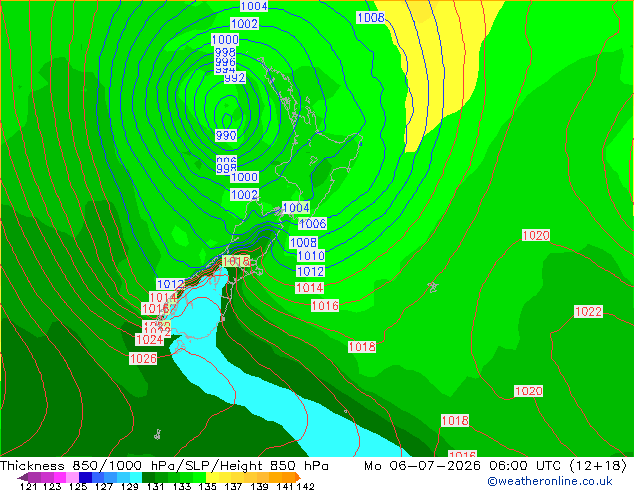Image resolution: width=634 pixels, height=490 pixels.
Task: Select the darkest green swatch above 131
Action: (148, 477)
